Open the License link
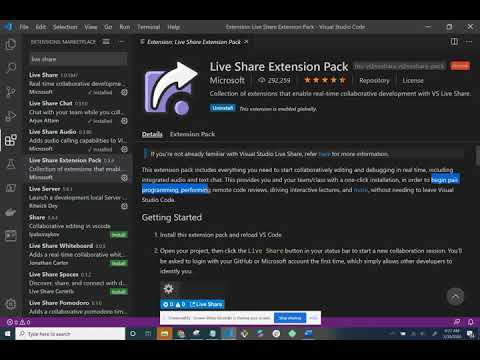The width and height of the screenshot is (480, 360). 413,80
